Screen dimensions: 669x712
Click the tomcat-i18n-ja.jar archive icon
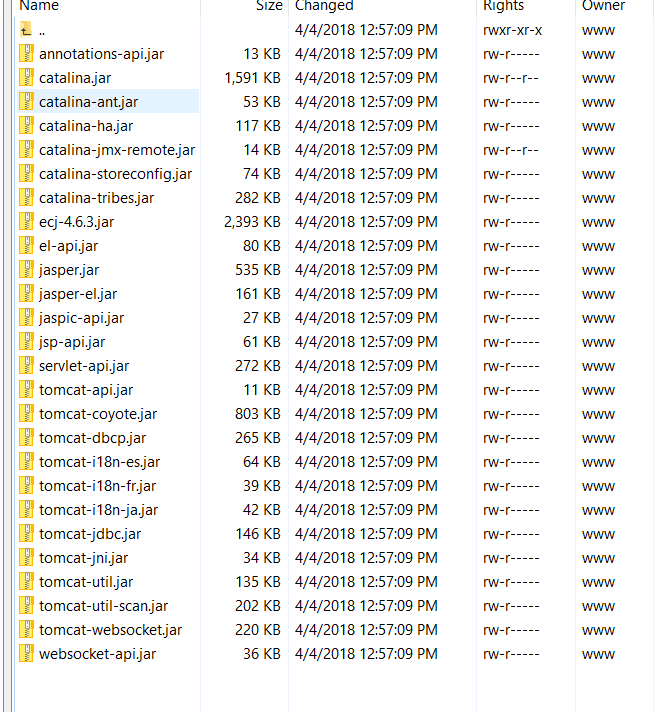pyautogui.click(x=26, y=509)
